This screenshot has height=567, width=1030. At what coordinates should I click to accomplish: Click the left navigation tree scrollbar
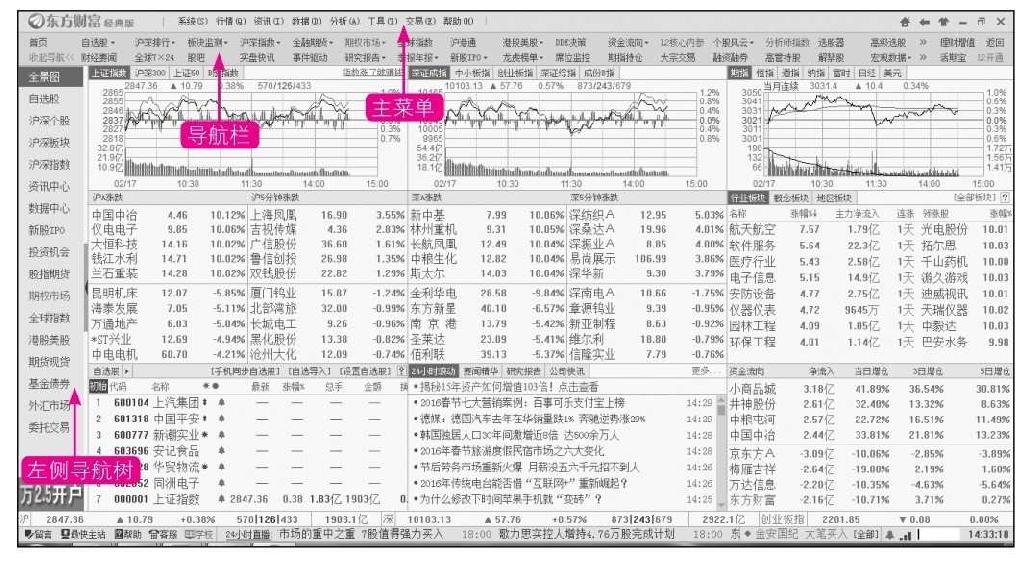(x=85, y=286)
